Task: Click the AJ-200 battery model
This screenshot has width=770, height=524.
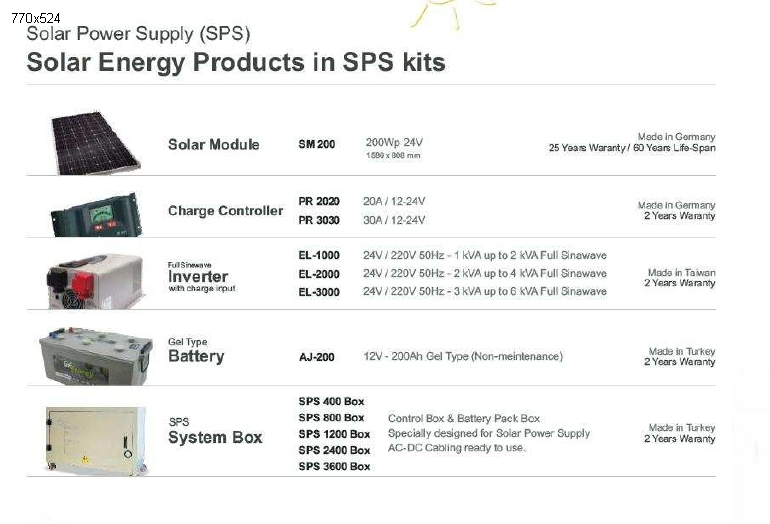Action: pos(317,357)
